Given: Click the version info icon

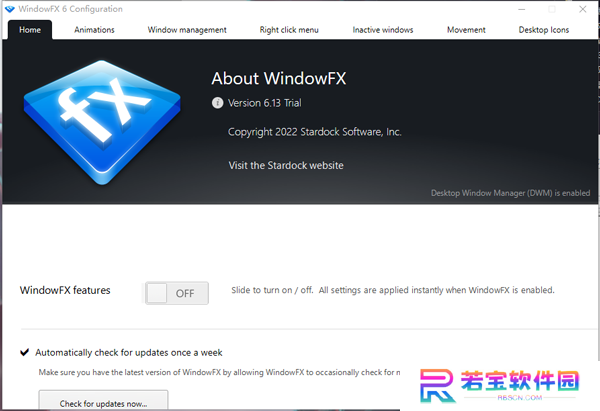Looking at the screenshot, I should click(217, 103).
